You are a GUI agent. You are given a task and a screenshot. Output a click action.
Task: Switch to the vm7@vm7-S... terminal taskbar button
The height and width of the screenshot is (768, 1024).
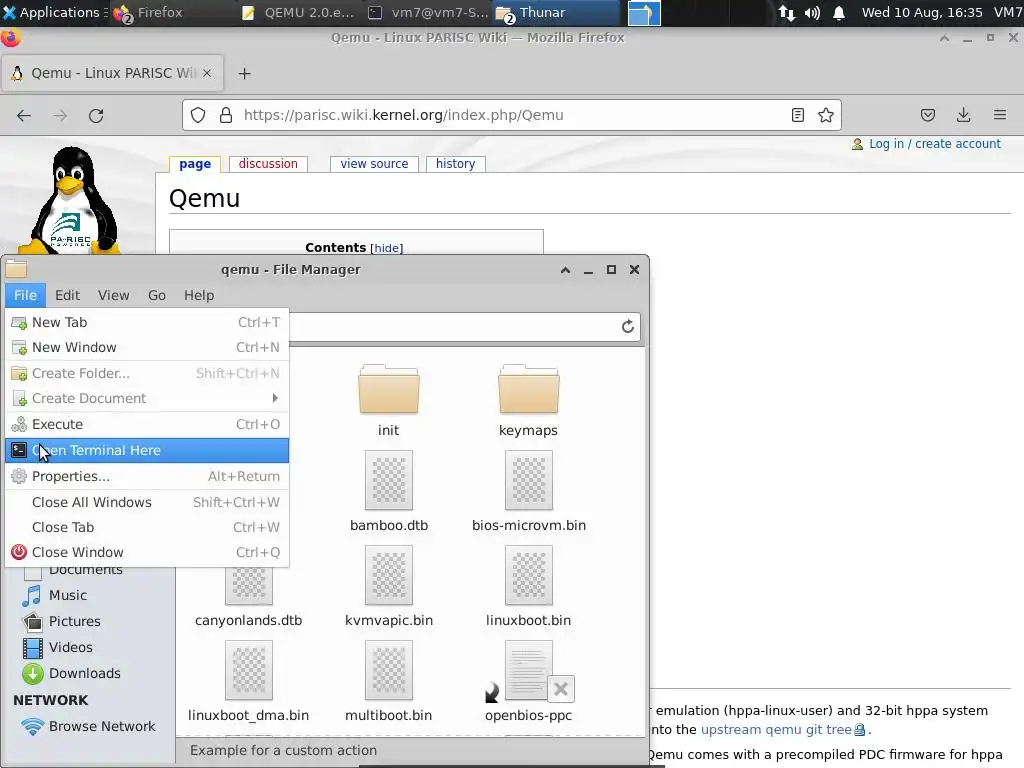tap(429, 12)
